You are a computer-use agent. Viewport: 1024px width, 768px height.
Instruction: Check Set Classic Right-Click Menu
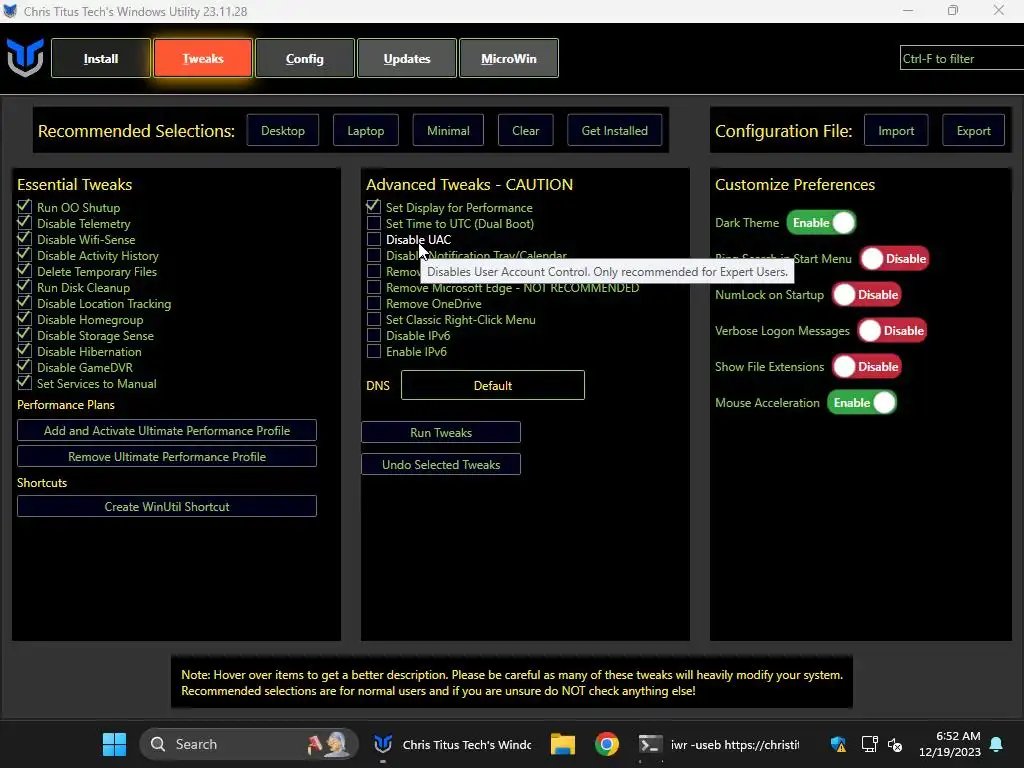374,319
